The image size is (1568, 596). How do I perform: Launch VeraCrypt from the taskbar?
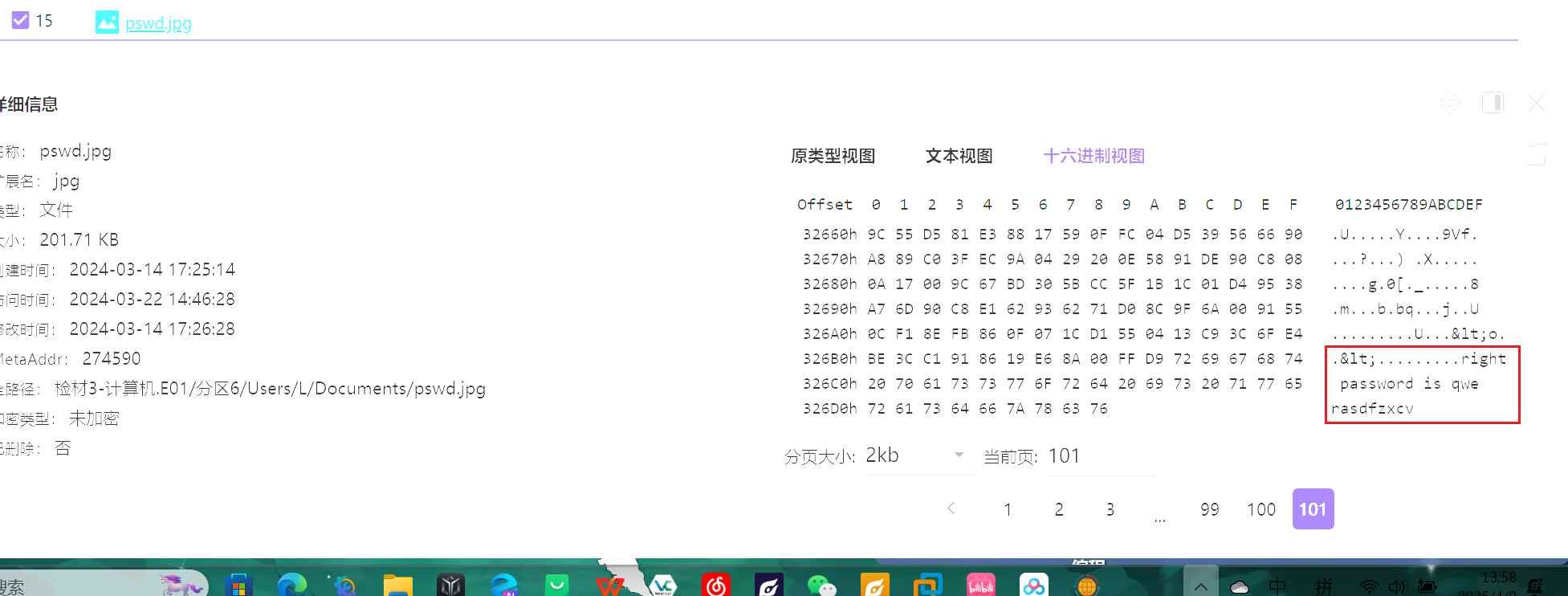click(x=662, y=586)
